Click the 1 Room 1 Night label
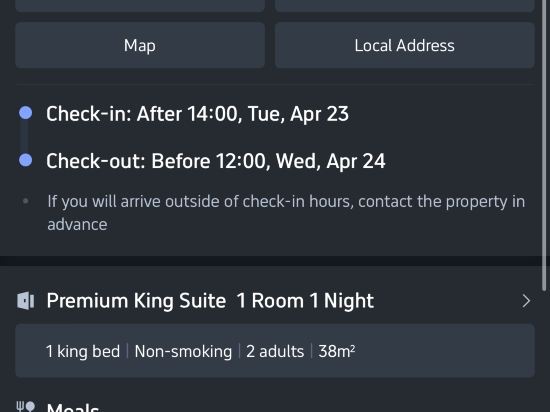Screen dimensions: 550x412 click(305, 301)
